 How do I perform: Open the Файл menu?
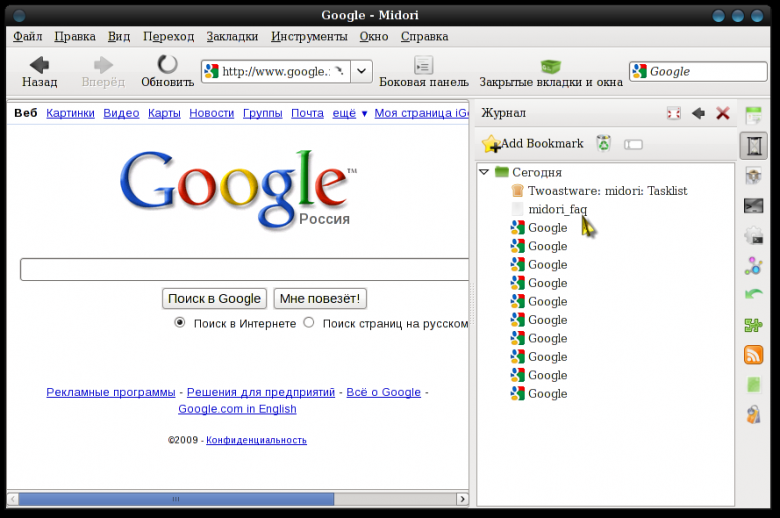tap(27, 36)
